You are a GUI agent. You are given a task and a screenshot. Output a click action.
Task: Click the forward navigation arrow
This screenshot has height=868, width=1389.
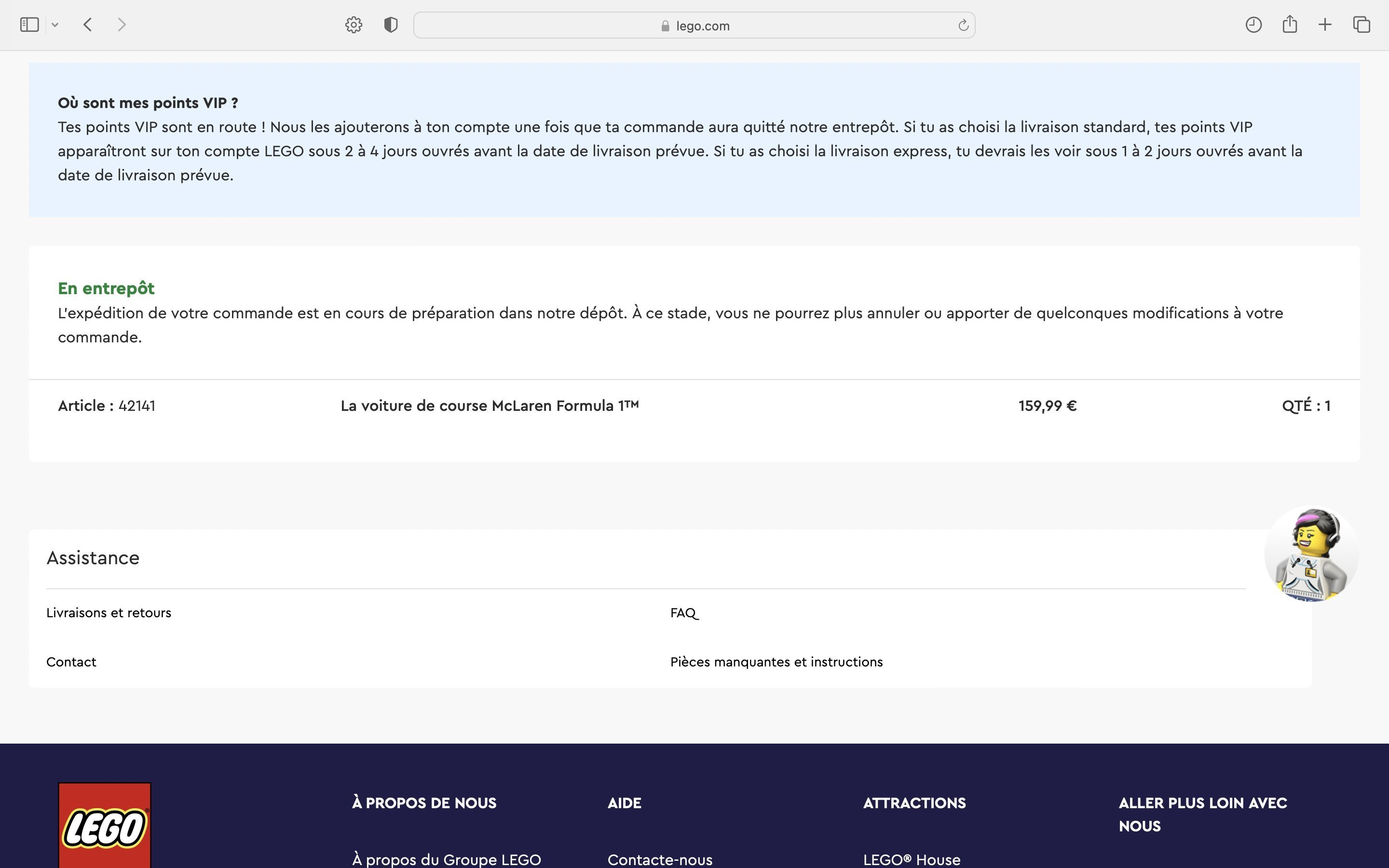[121, 25]
